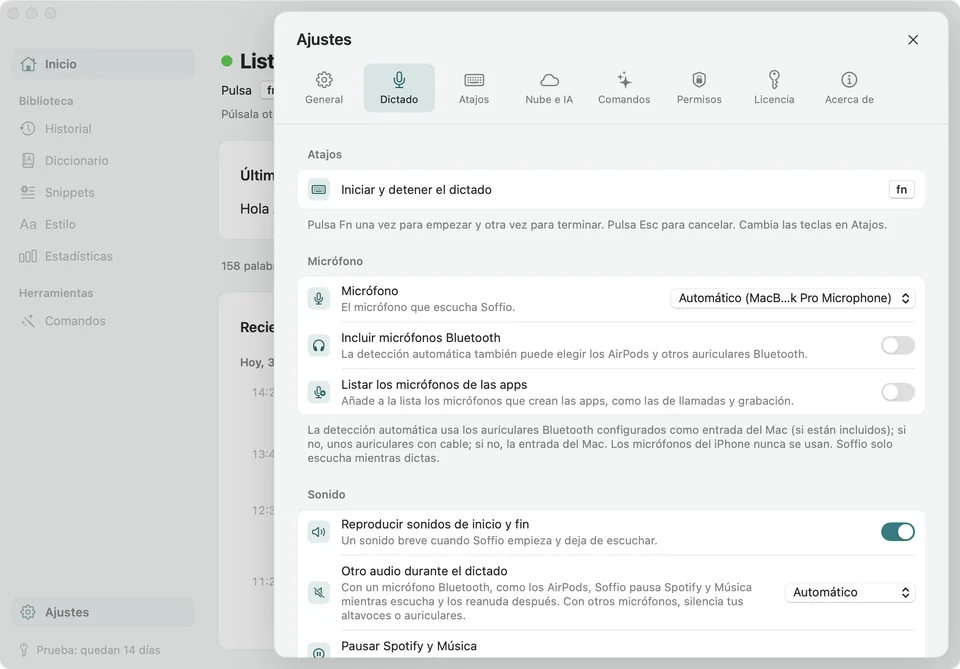960x669 pixels.
Task: Open the Otro audio durante el dictado dropdown
Action: 850,592
